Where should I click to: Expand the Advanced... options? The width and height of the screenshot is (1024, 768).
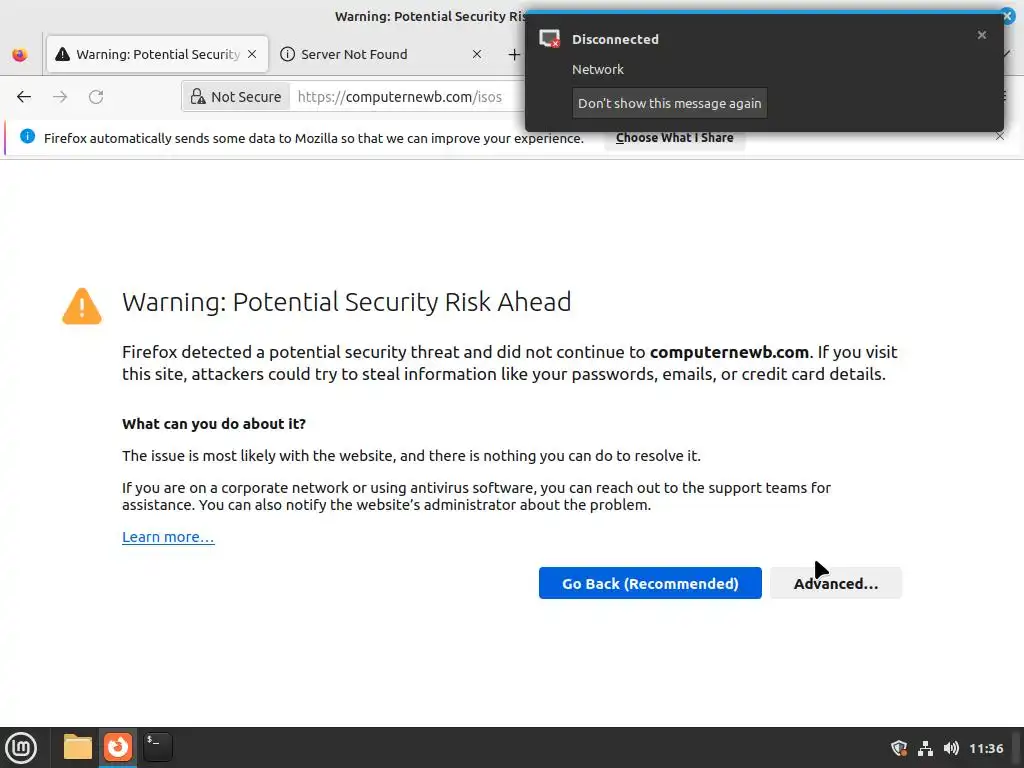835,583
